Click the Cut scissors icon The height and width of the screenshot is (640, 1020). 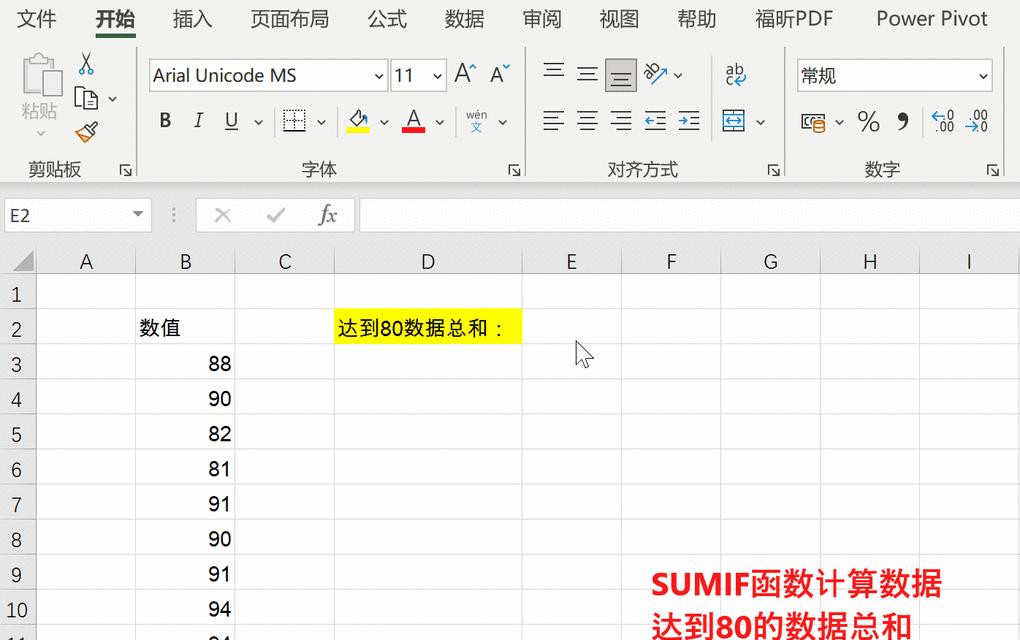pyautogui.click(x=86, y=64)
